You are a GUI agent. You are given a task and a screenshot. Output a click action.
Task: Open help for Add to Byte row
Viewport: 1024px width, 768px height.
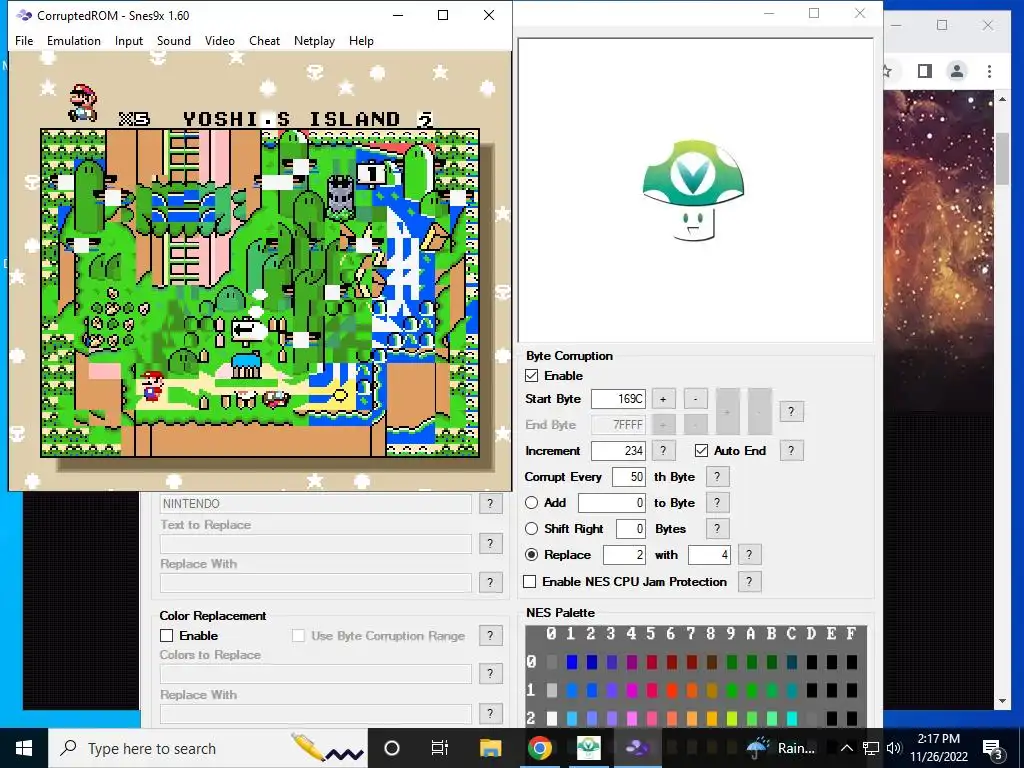pos(717,503)
